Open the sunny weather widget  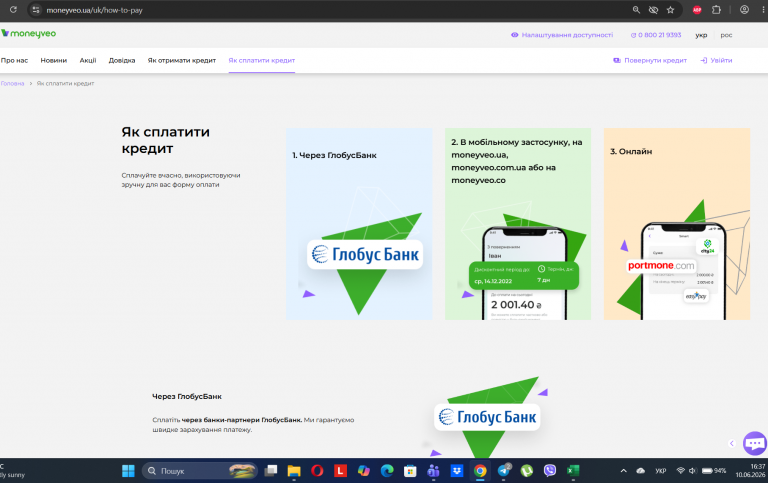12,471
